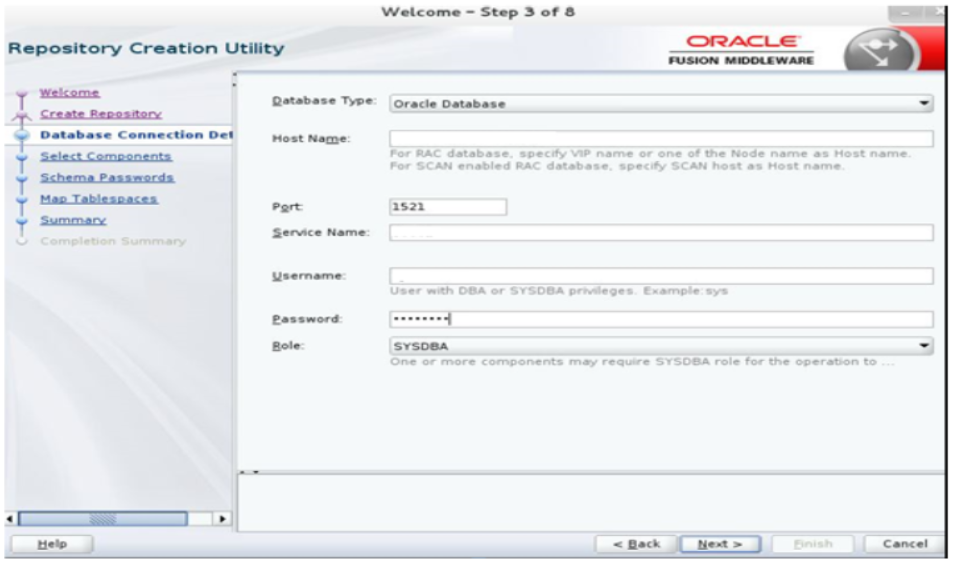Click the Cancel button

pos(904,544)
